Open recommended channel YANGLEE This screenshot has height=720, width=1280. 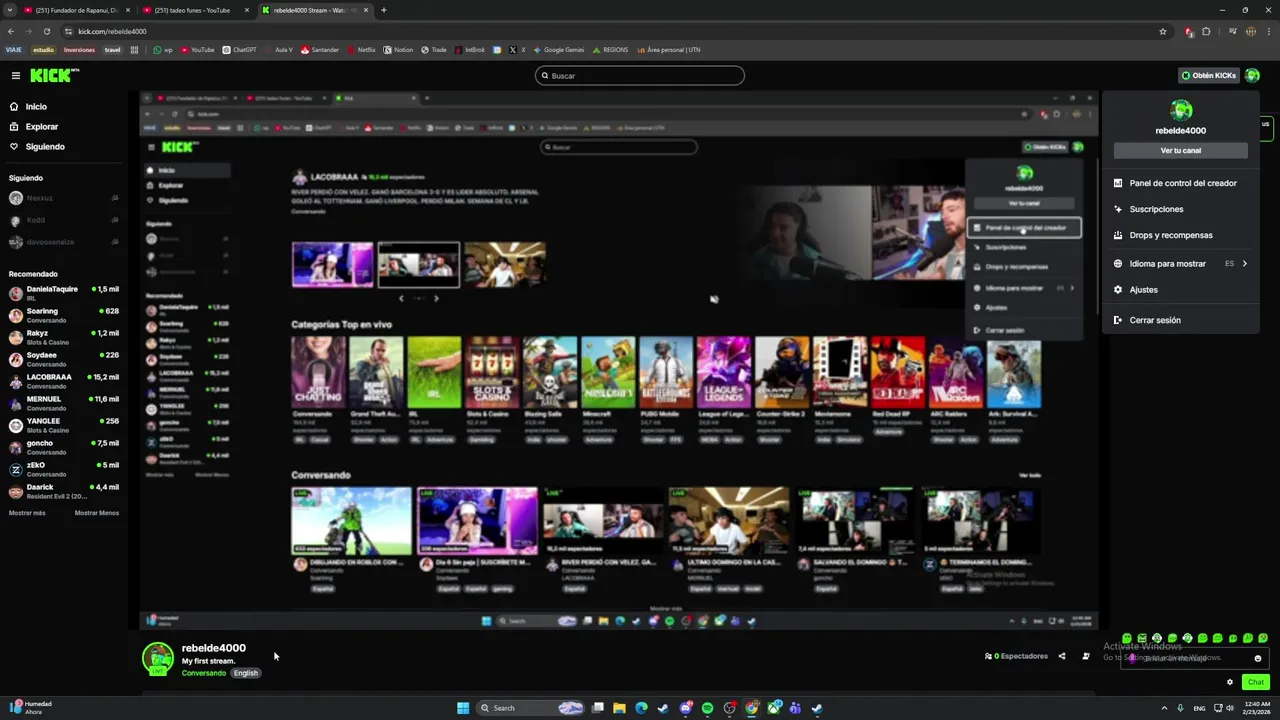64,425
